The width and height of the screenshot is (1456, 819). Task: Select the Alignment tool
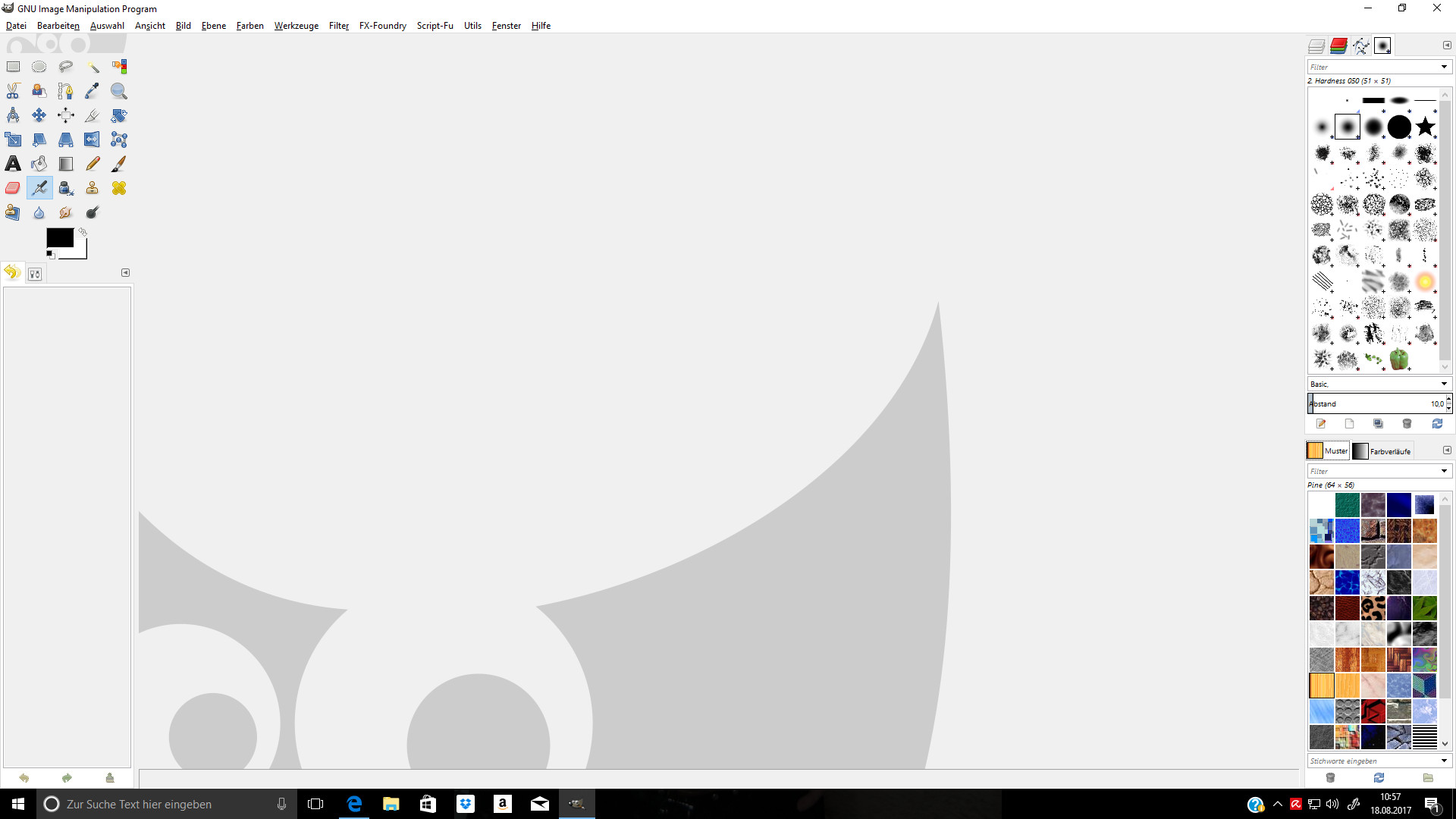[66, 115]
